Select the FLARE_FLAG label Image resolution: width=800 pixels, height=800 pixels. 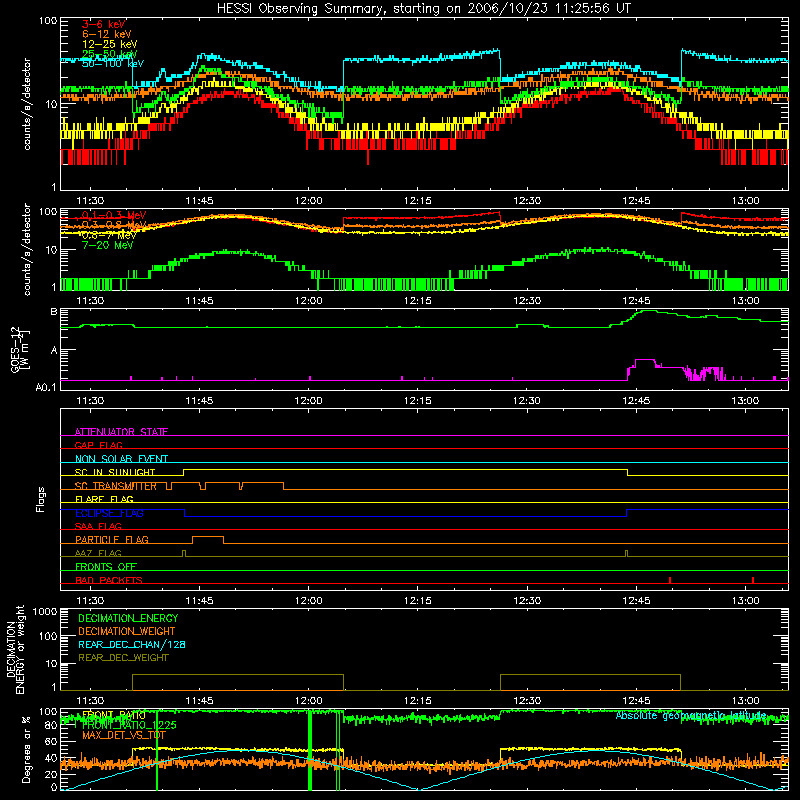pos(104,499)
